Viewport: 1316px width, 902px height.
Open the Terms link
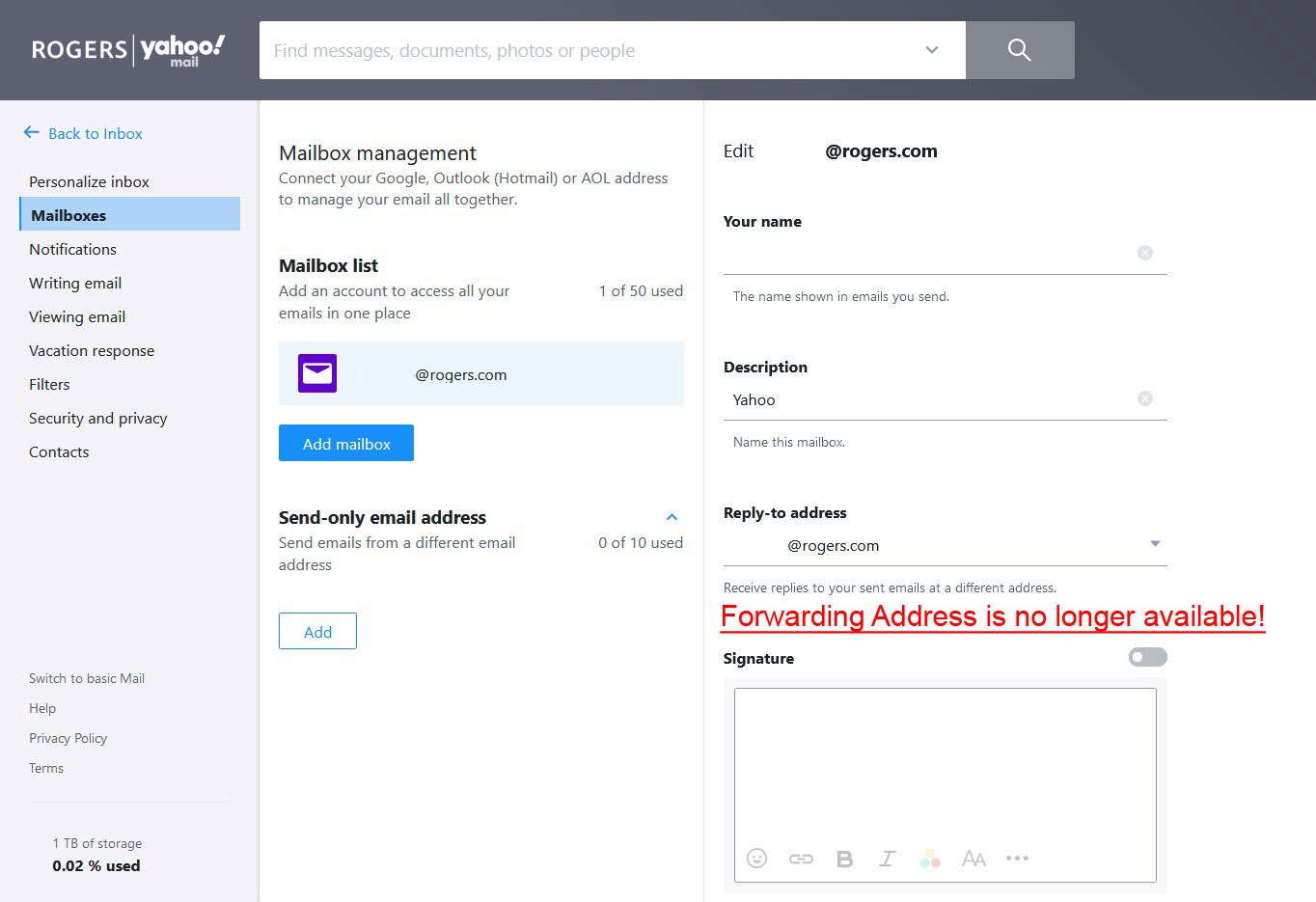click(x=46, y=768)
